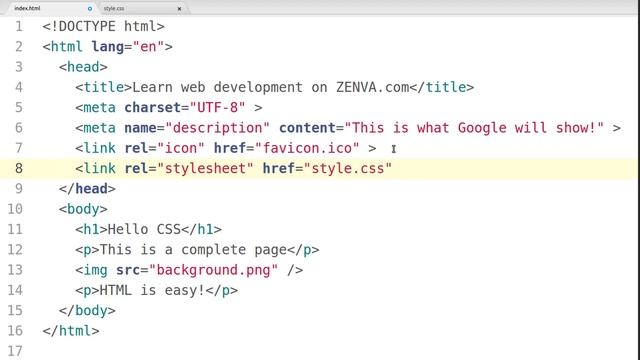
Task: Click the closing </body> tag
Action: (x=87, y=311)
